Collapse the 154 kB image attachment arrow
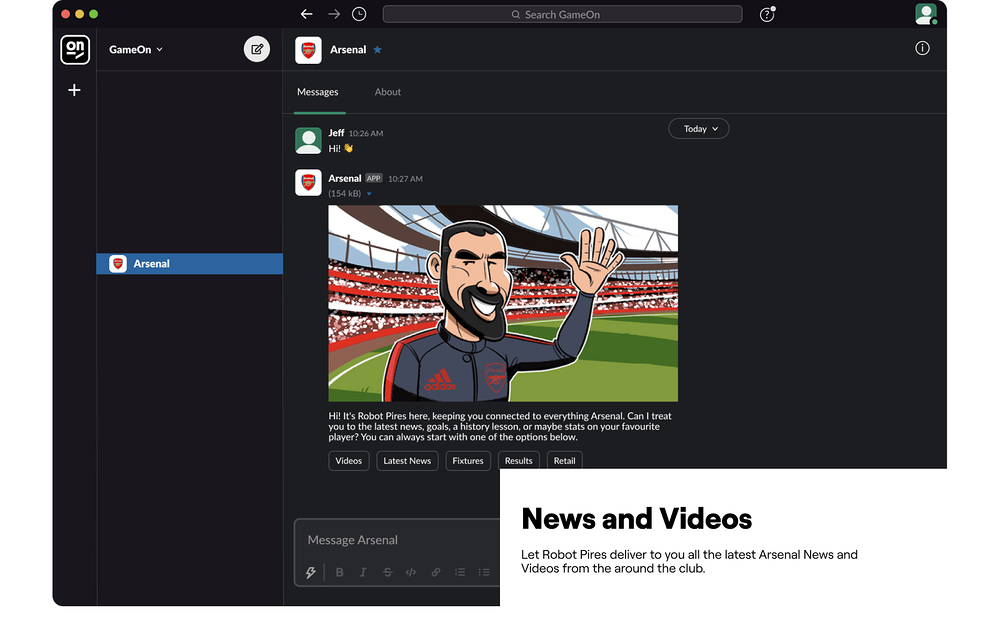This screenshot has width=1000, height=625. (369, 194)
